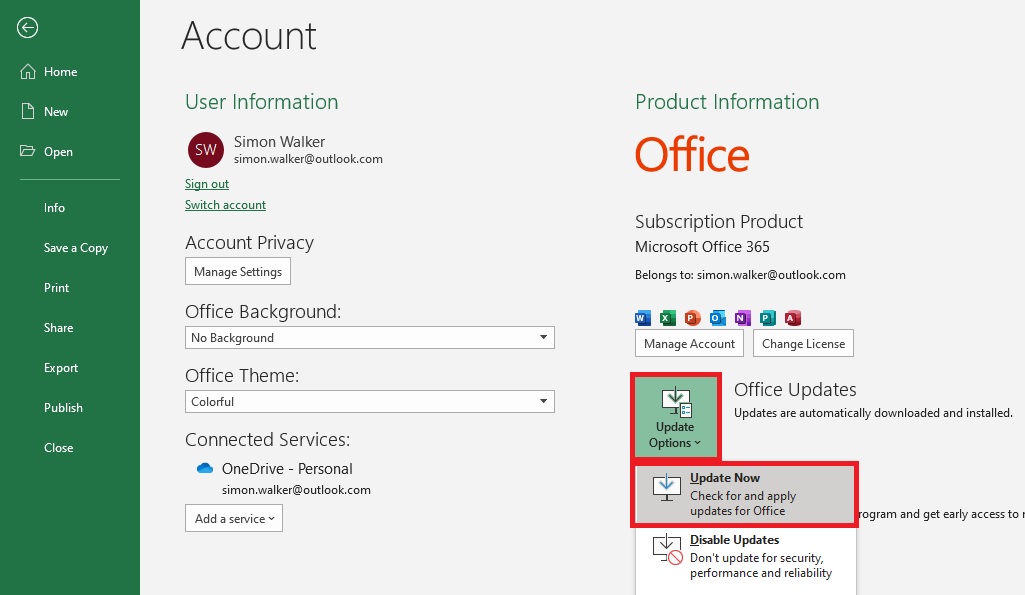This screenshot has width=1025, height=595.
Task: Click the Access app icon
Action: click(793, 318)
